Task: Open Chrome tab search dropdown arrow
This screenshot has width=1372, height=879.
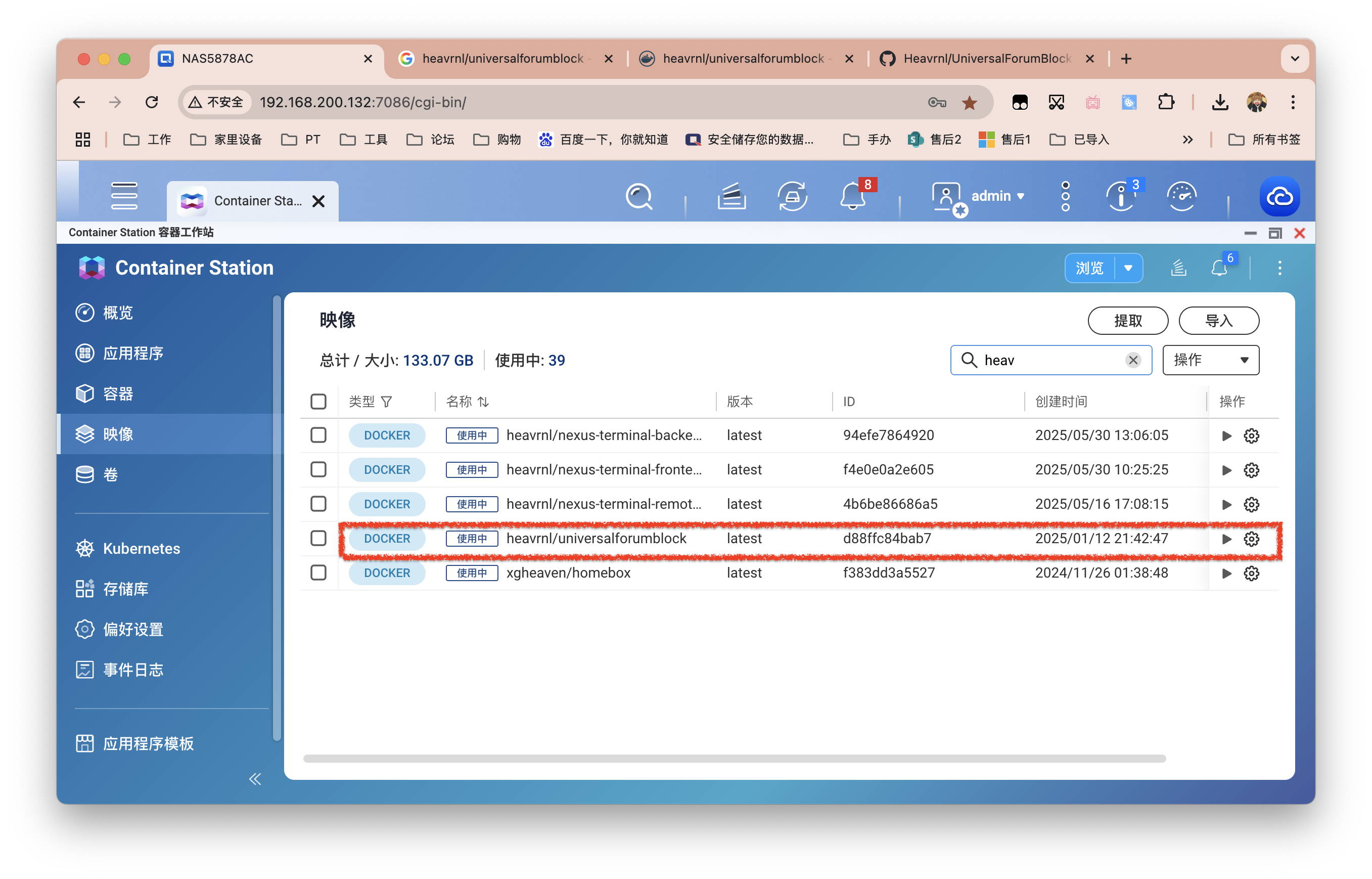Action: (x=1295, y=59)
